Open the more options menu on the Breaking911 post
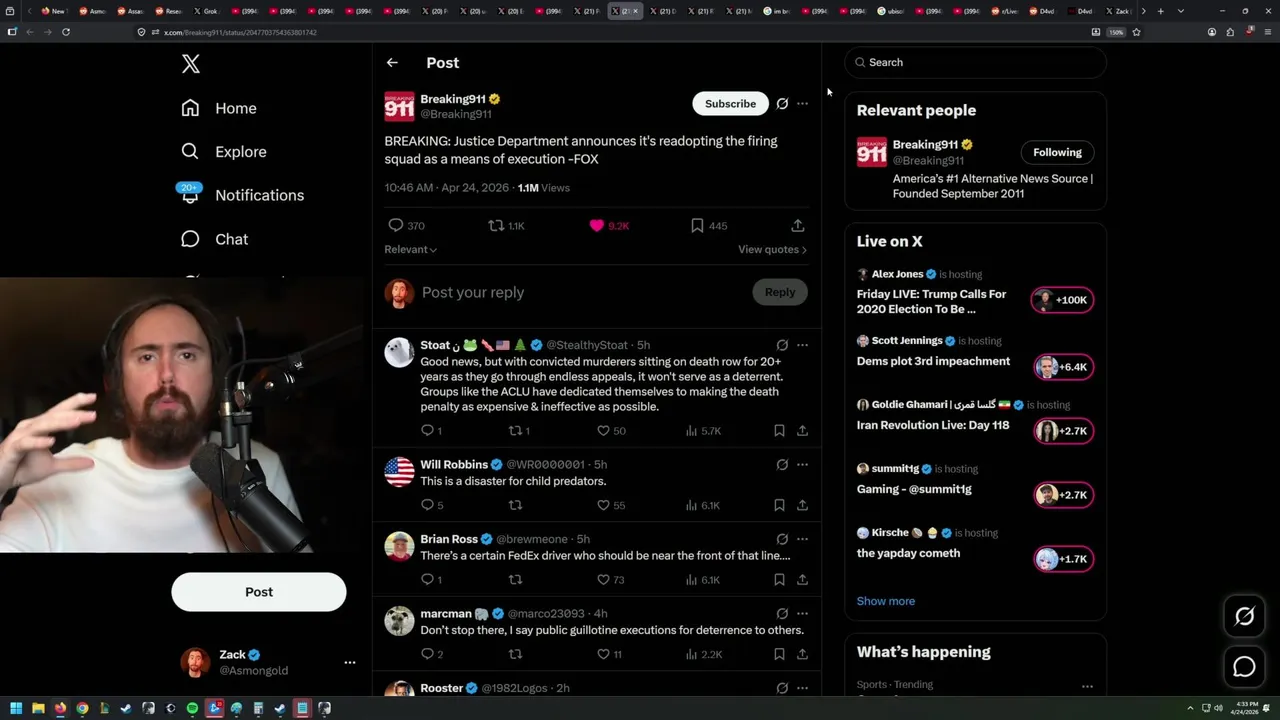Screen dimensions: 1280x720 [x=802, y=103]
